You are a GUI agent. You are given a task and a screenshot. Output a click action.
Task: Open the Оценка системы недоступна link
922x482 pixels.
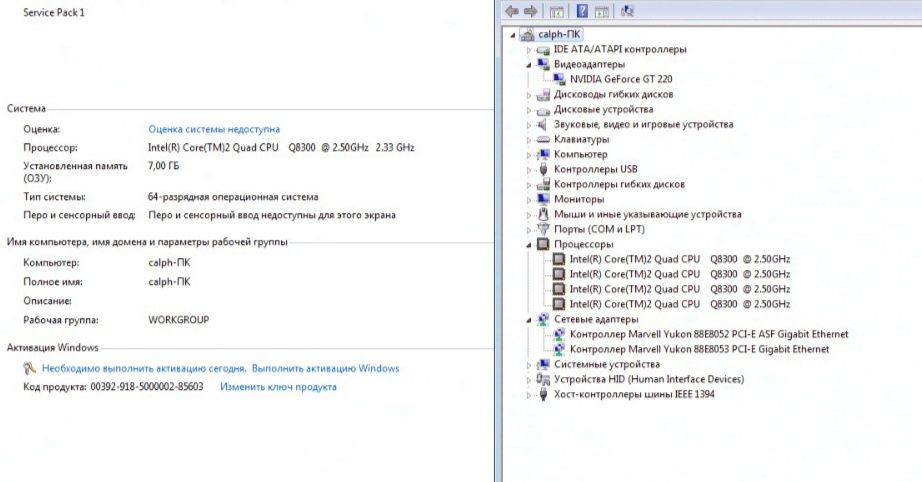click(214, 129)
